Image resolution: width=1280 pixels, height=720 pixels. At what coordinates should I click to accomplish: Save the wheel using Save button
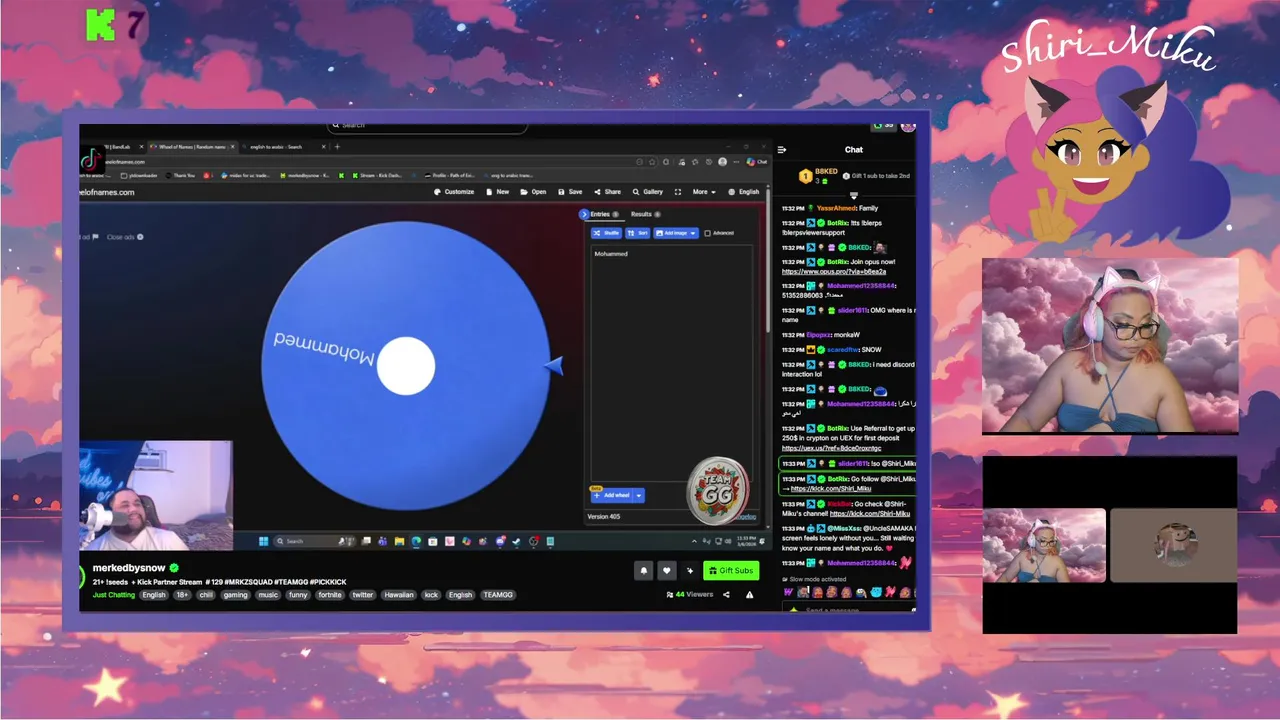pyautogui.click(x=570, y=192)
